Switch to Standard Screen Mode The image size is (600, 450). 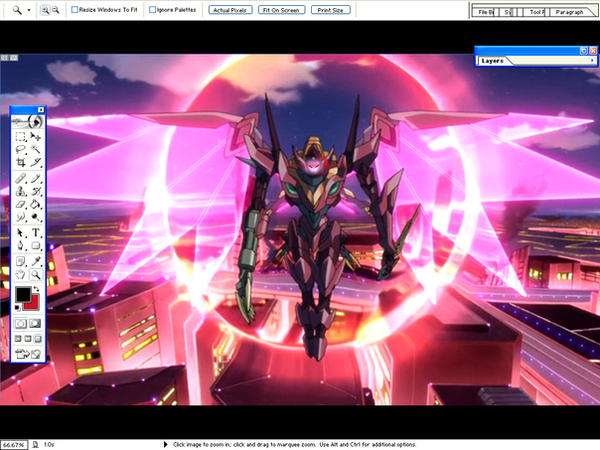tap(18, 339)
